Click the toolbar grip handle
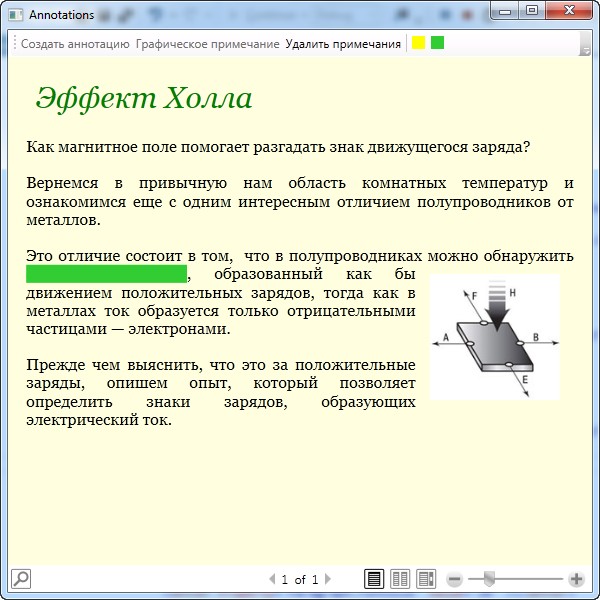 15,43
